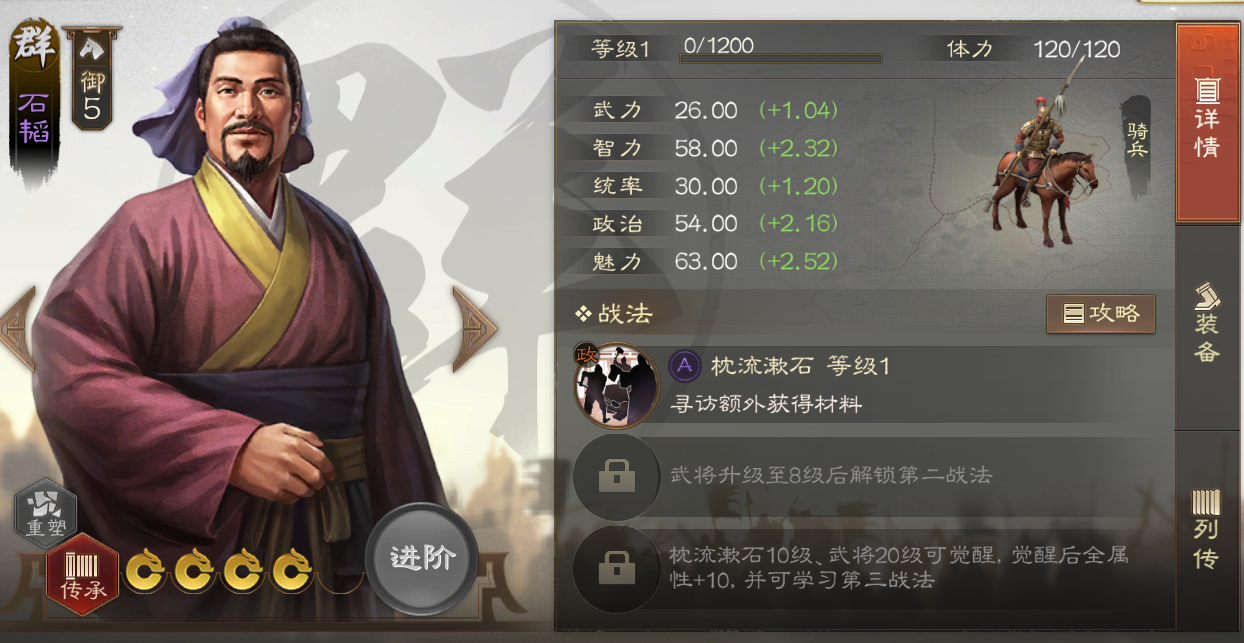This screenshot has width=1244, height=643.
Task: Select the first gold star rank coin
Action: pos(144,571)
